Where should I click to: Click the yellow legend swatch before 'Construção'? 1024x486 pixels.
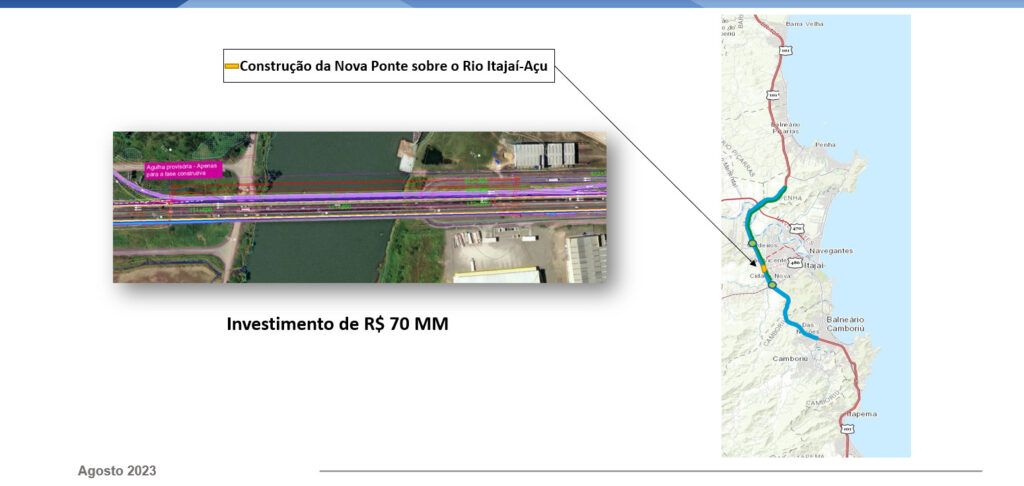(x=232, y=66)
